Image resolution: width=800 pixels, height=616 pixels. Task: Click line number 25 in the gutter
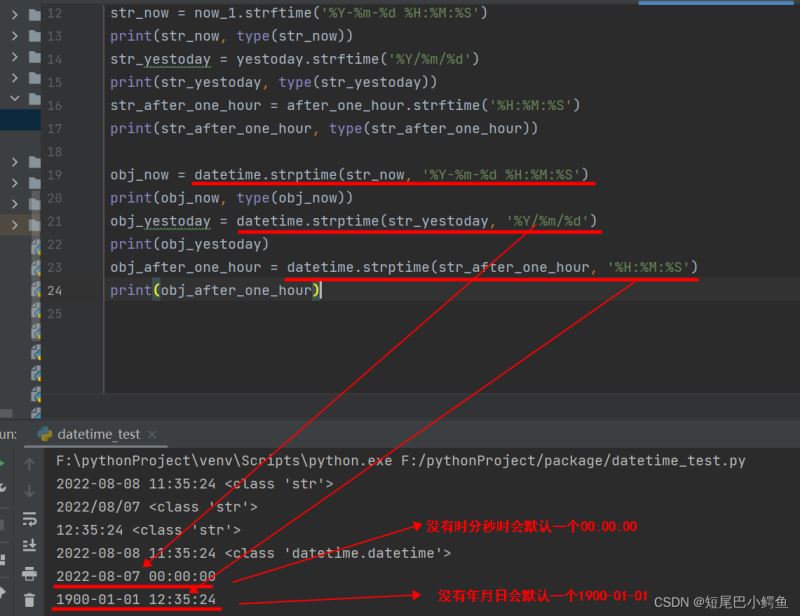(x=55, y=313)
